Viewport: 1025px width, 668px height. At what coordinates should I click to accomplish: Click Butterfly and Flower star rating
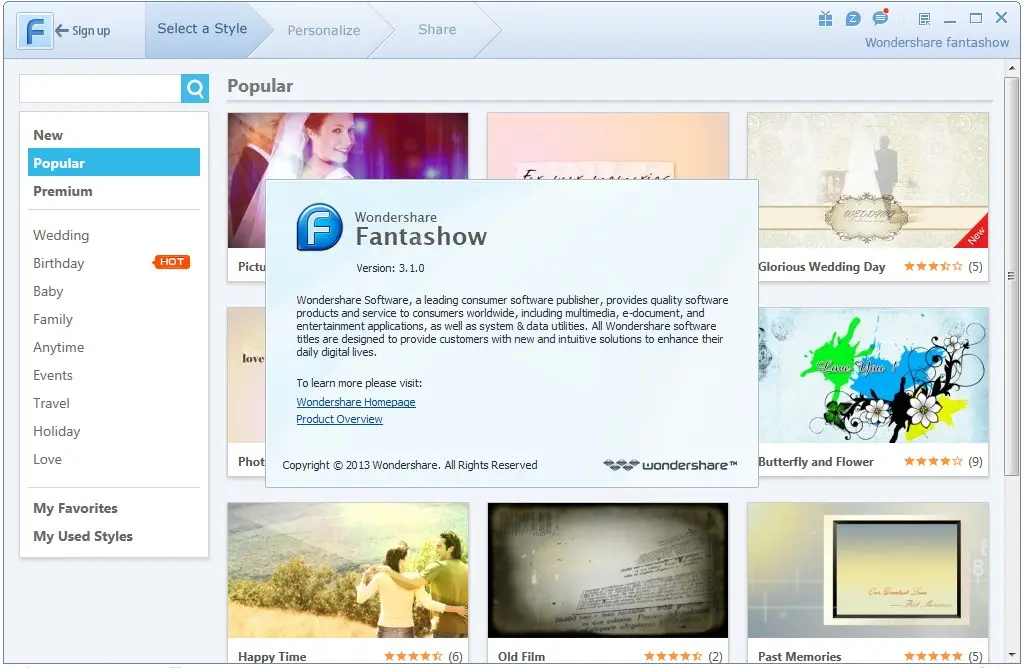(x=933, y=461)
